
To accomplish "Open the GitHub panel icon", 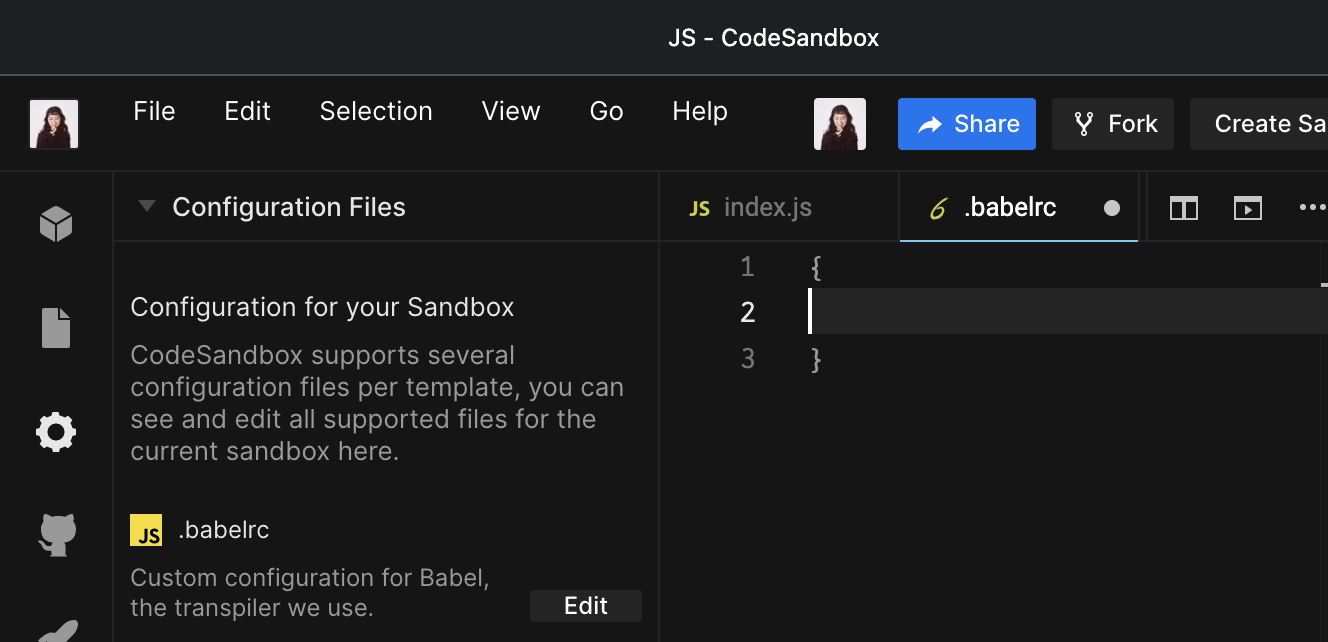I will pyautogui.click(x=56, y=535).
